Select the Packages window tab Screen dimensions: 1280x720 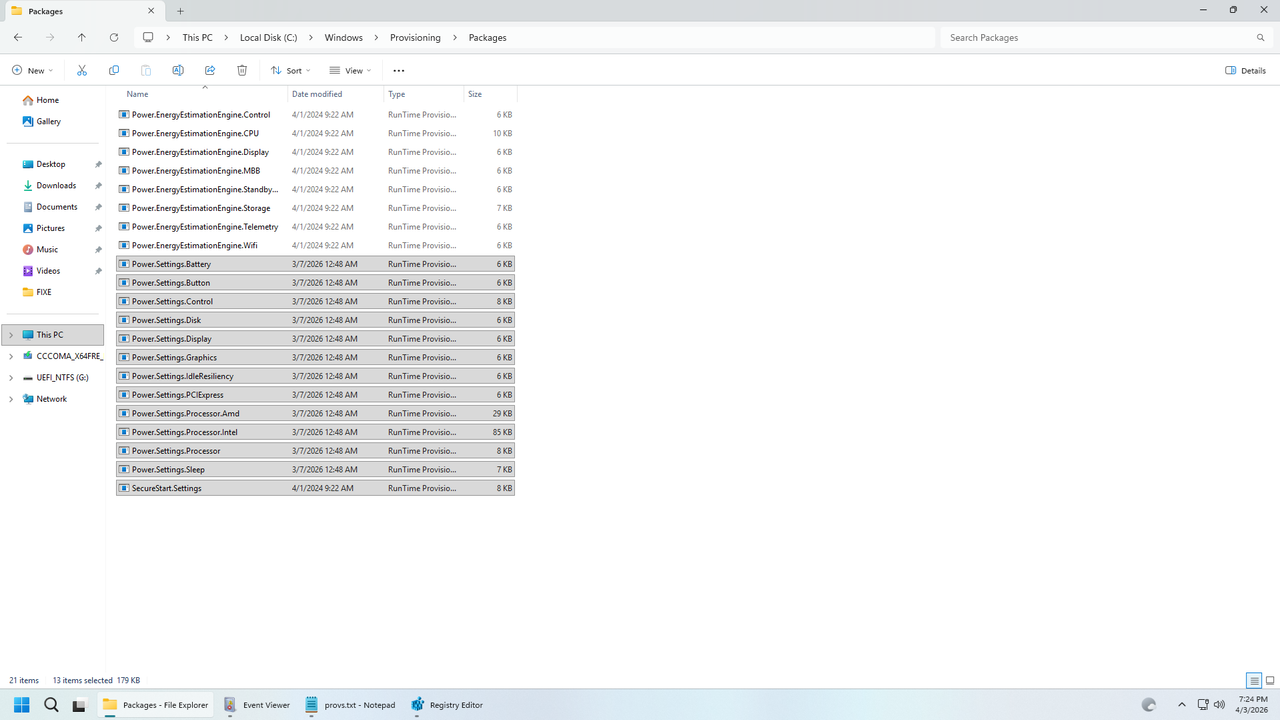[x=83, y=11]
